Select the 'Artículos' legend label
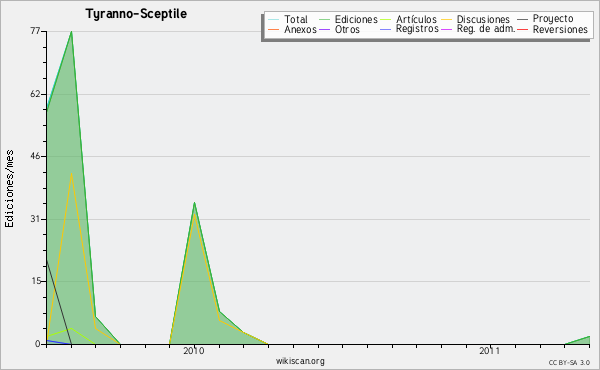 [416, 19]
